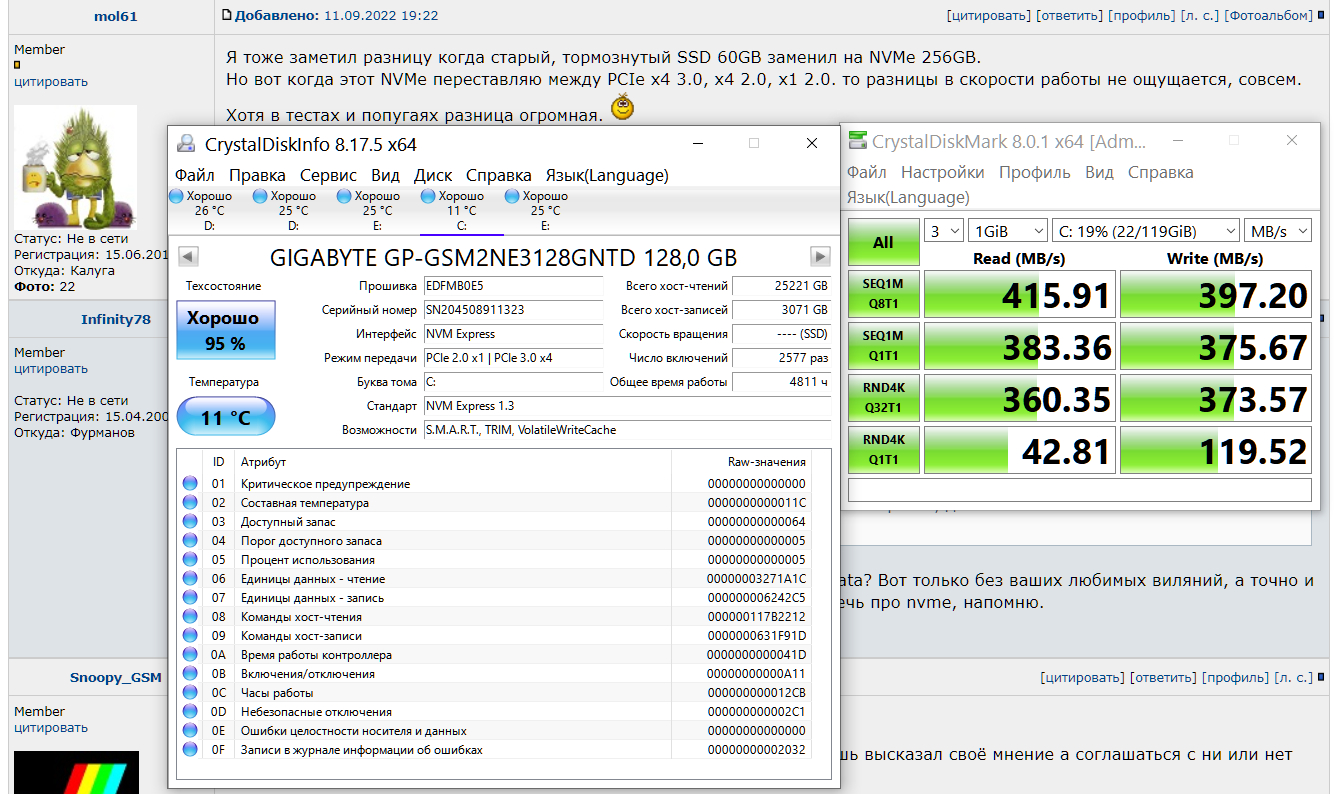Open the Профиль menu in CrystalDiskMark
This screenshot has height=794, width=1334.
tap(1035, 172)
